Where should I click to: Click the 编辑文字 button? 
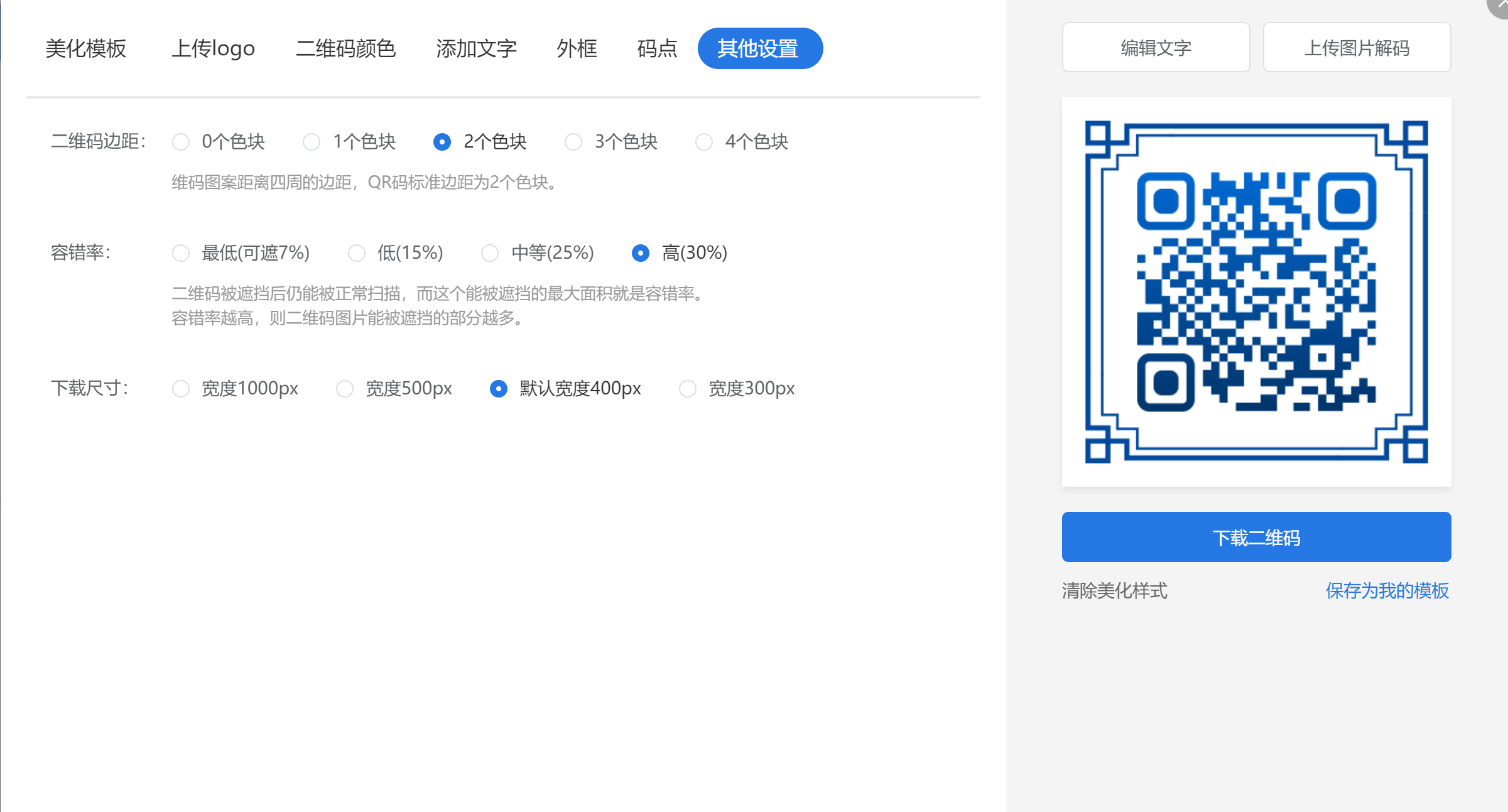click(x=1156, y=47)
